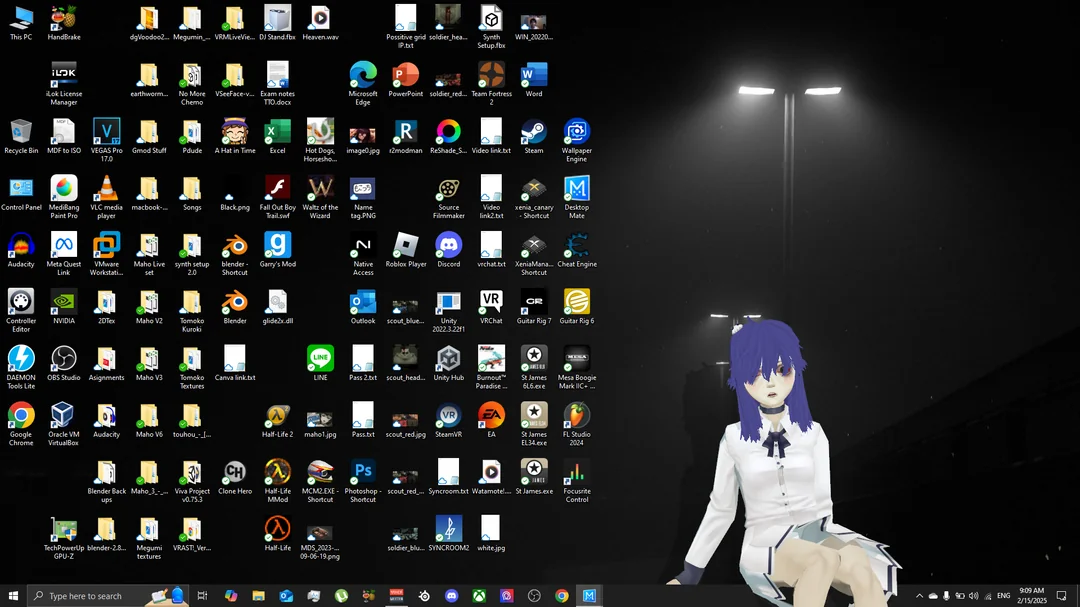Select the Exam notes TTO.docx file
1080x607 pixels.
point(278,83)
